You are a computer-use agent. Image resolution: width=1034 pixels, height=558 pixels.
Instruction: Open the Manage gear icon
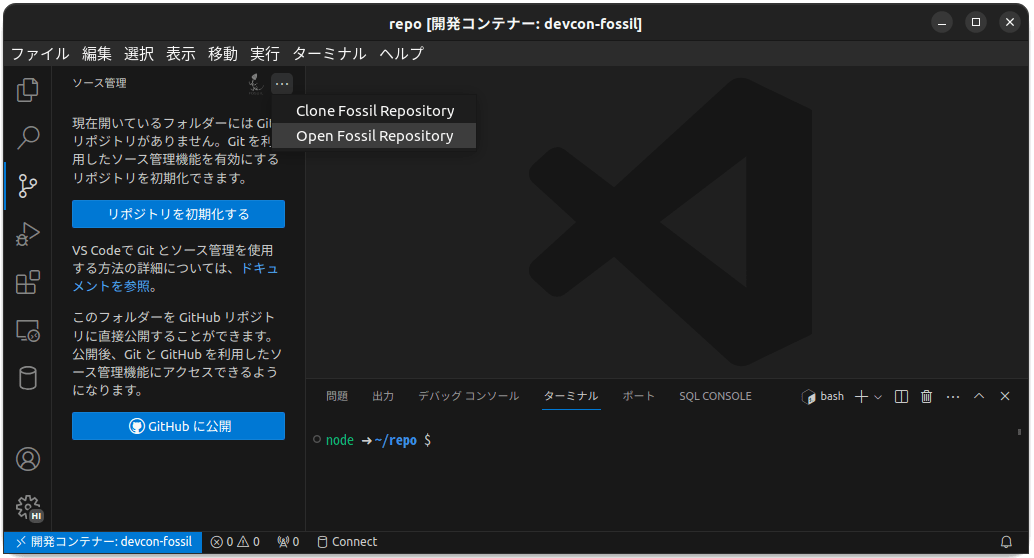point(28,507)
